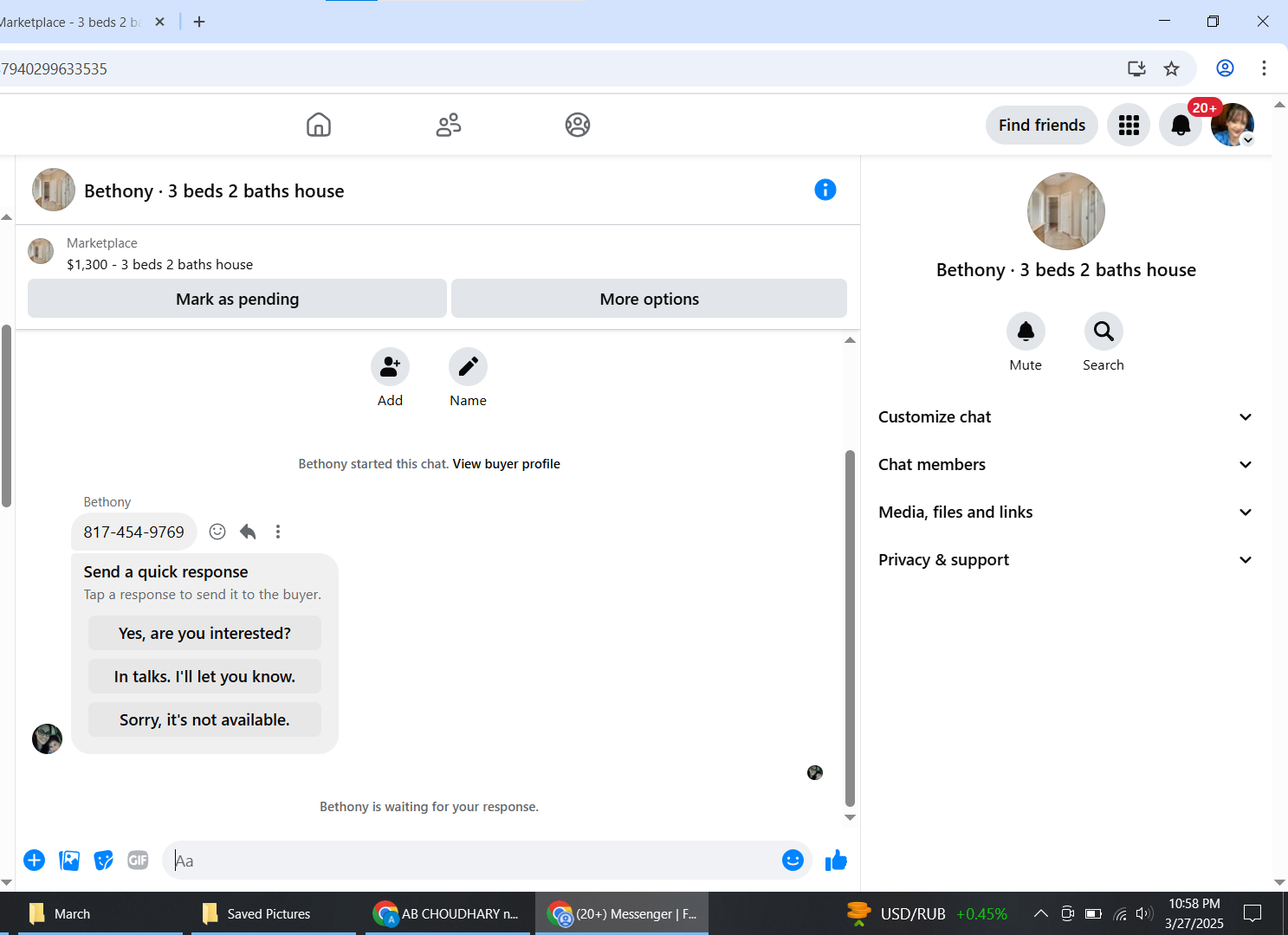Switch to AB CHOUDHARY Chrome window in taskbar
Screen dimensions: 1288x935
pyautogui.click(x=447, y=913)
